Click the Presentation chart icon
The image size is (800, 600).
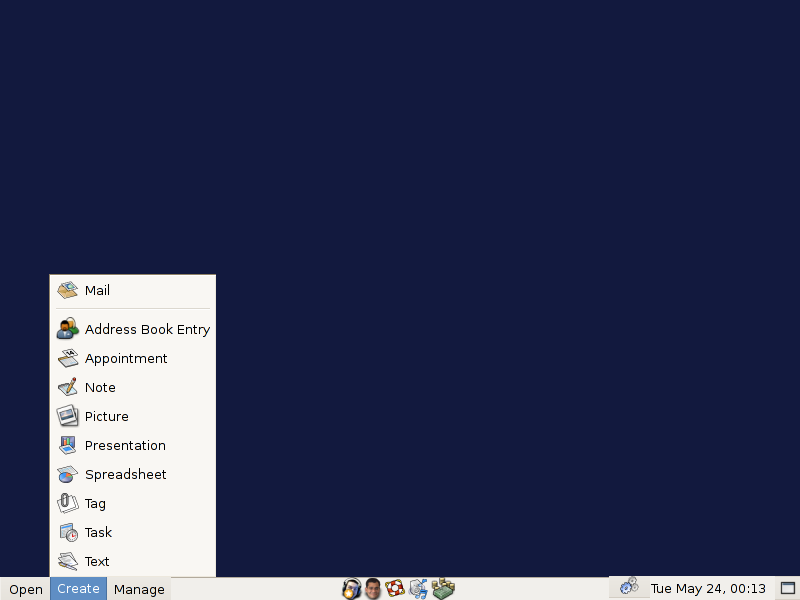point(67,445)
